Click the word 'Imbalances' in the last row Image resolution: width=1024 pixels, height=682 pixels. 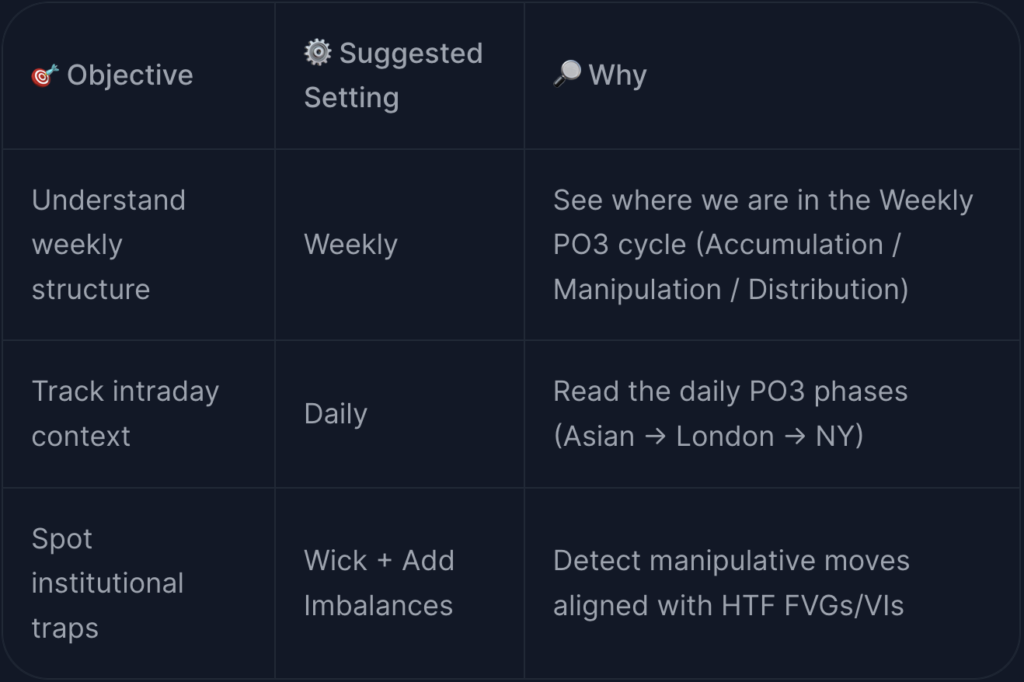coord(378,606)
